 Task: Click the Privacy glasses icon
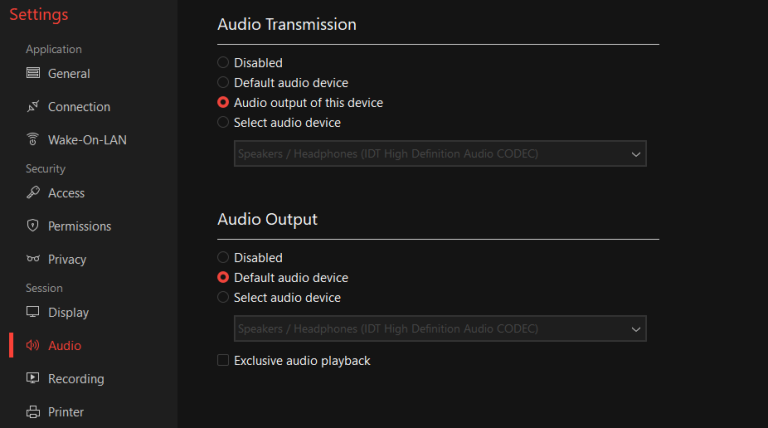point(33,259)
